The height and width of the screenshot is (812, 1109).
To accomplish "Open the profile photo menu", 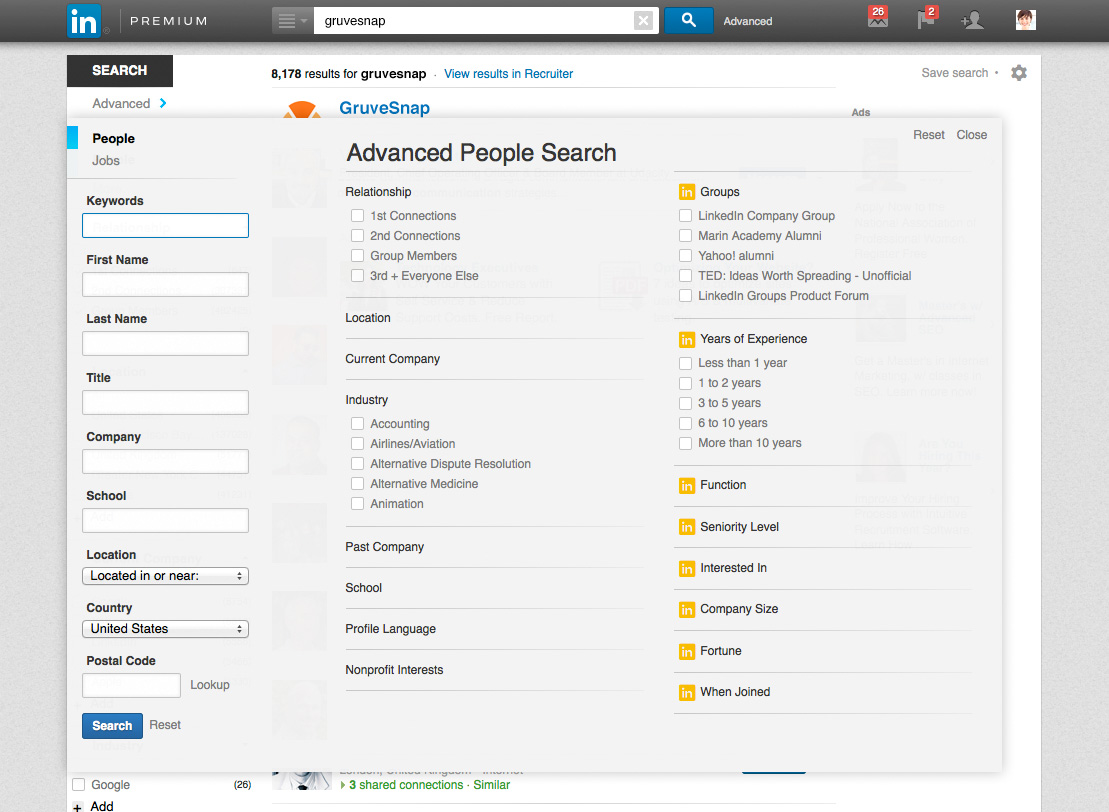I will [1026, 20].
